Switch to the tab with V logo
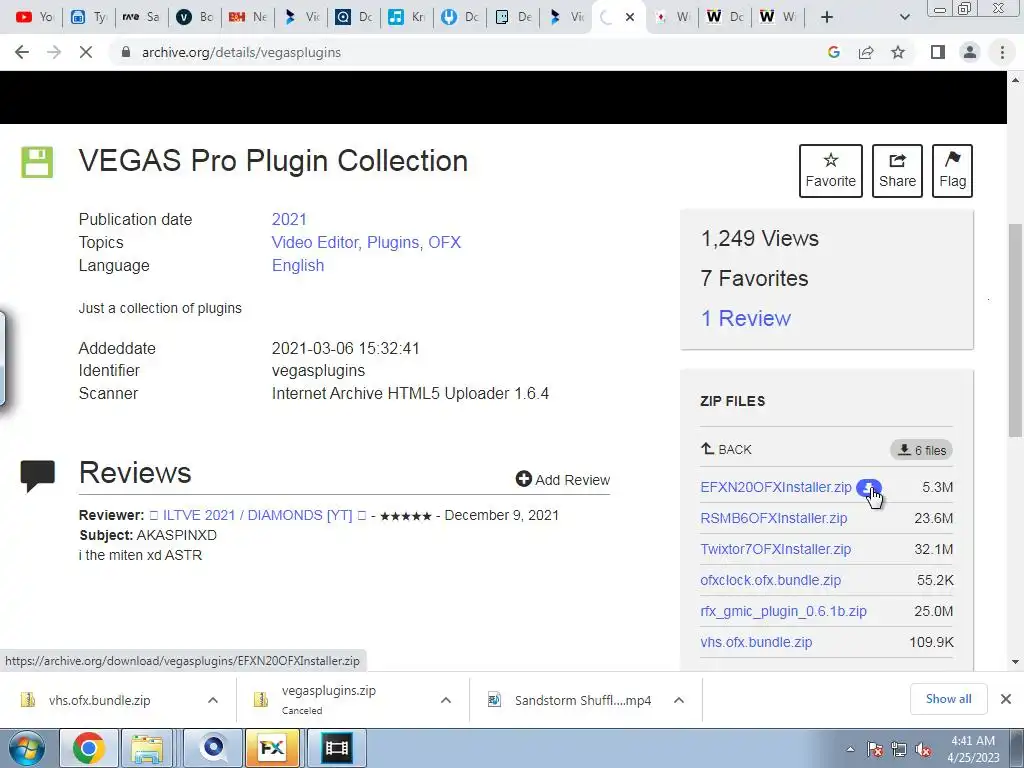 click(196, 17)
